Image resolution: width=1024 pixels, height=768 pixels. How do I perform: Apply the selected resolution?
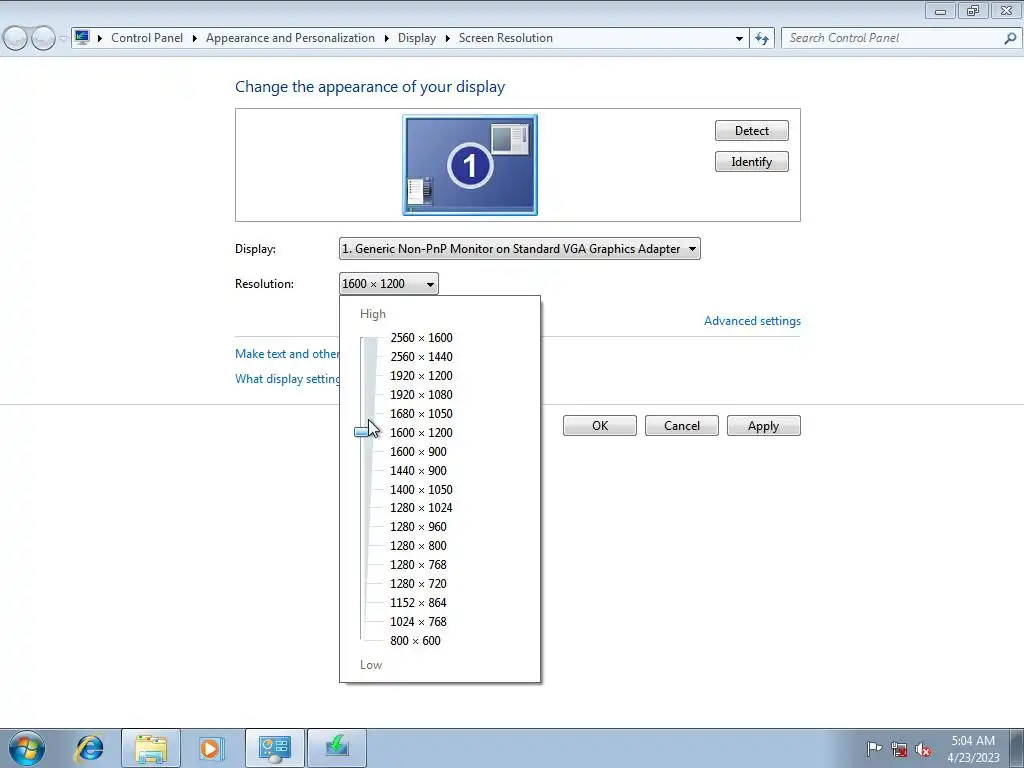(x=763, y=426)
